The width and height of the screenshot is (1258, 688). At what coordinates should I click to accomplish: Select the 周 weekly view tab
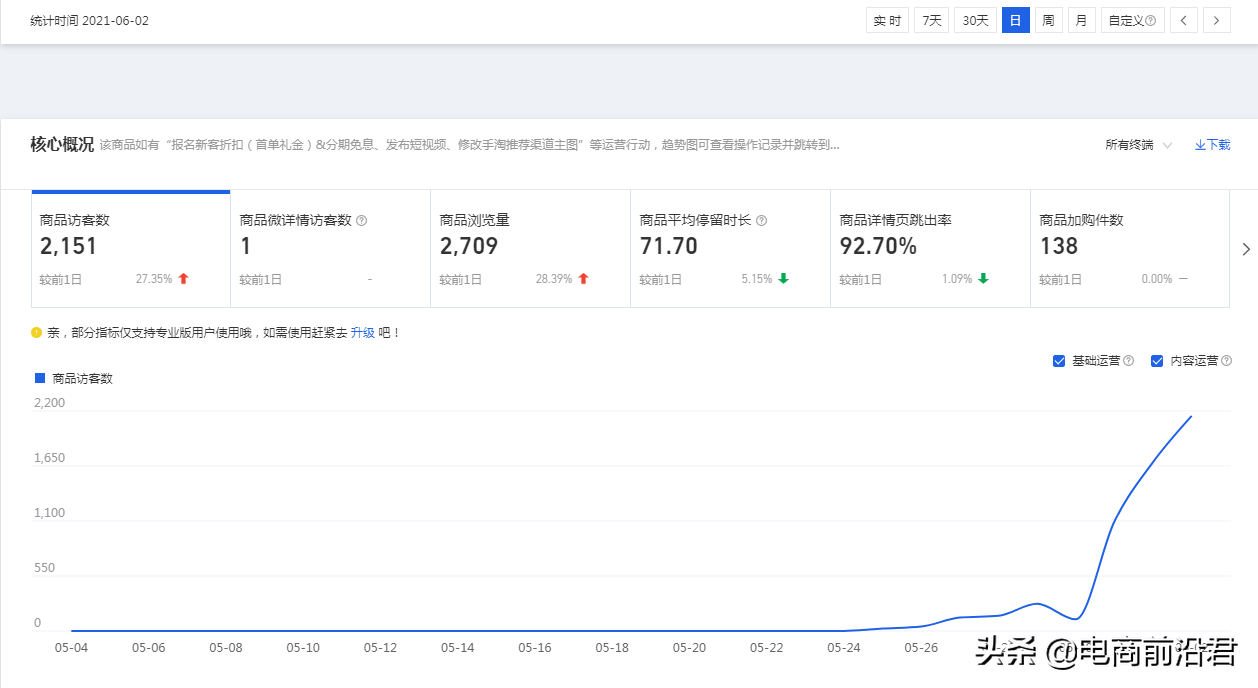[x=1048, y=20]
